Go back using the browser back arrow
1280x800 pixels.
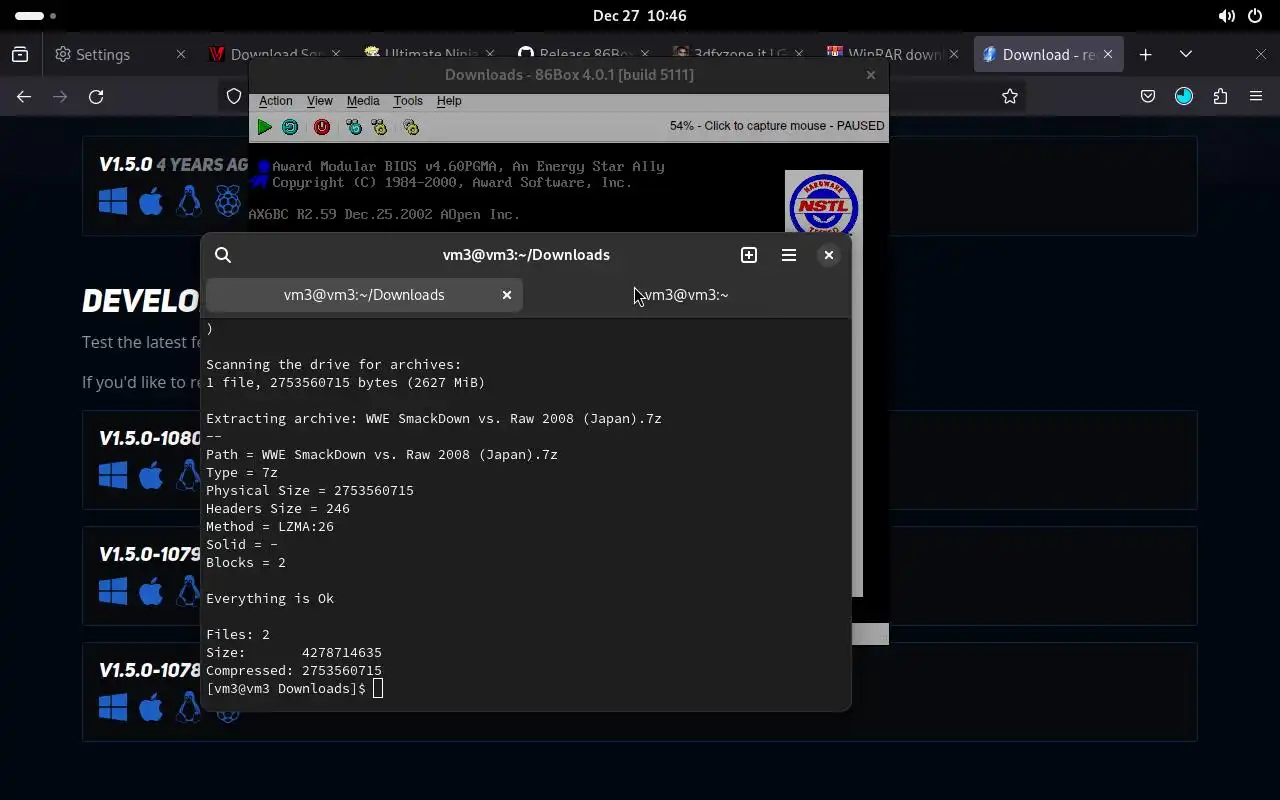24,96
